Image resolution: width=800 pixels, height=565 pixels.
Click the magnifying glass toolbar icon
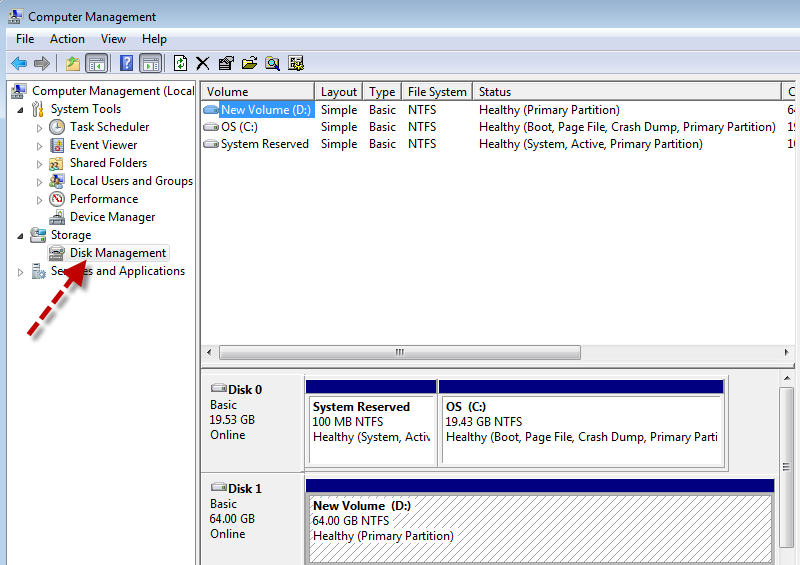(x=272, y=63)
